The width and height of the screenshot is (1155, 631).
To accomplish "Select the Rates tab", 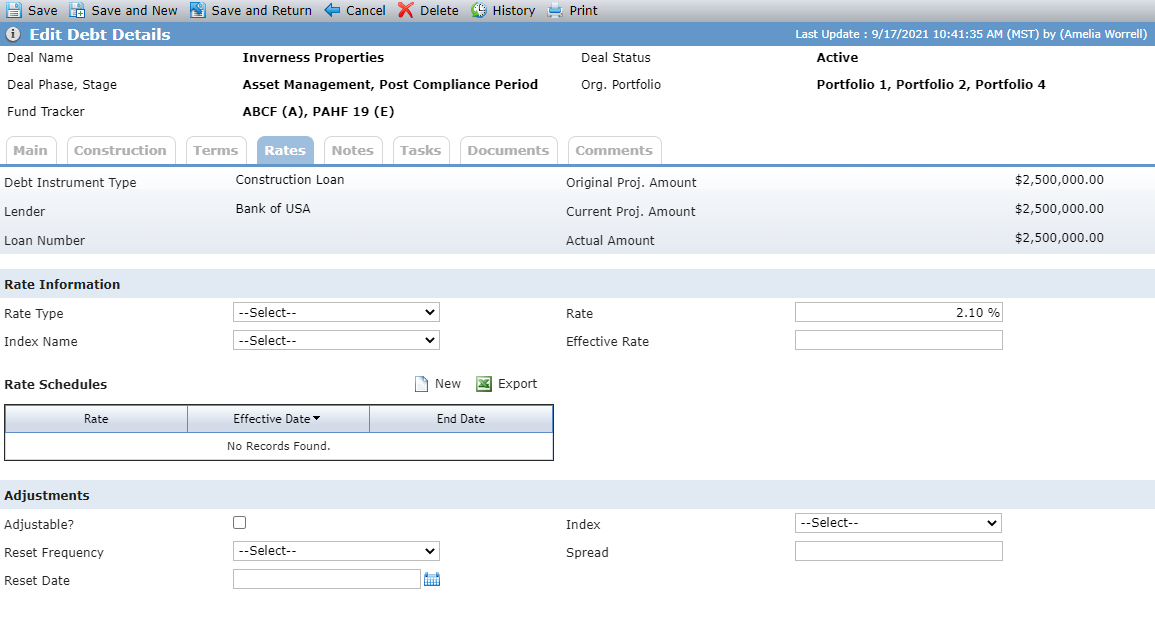I will [285, 150].
